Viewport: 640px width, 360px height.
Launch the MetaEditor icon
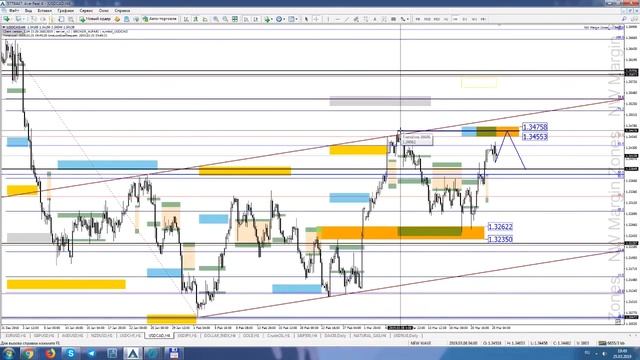(117, 19)
